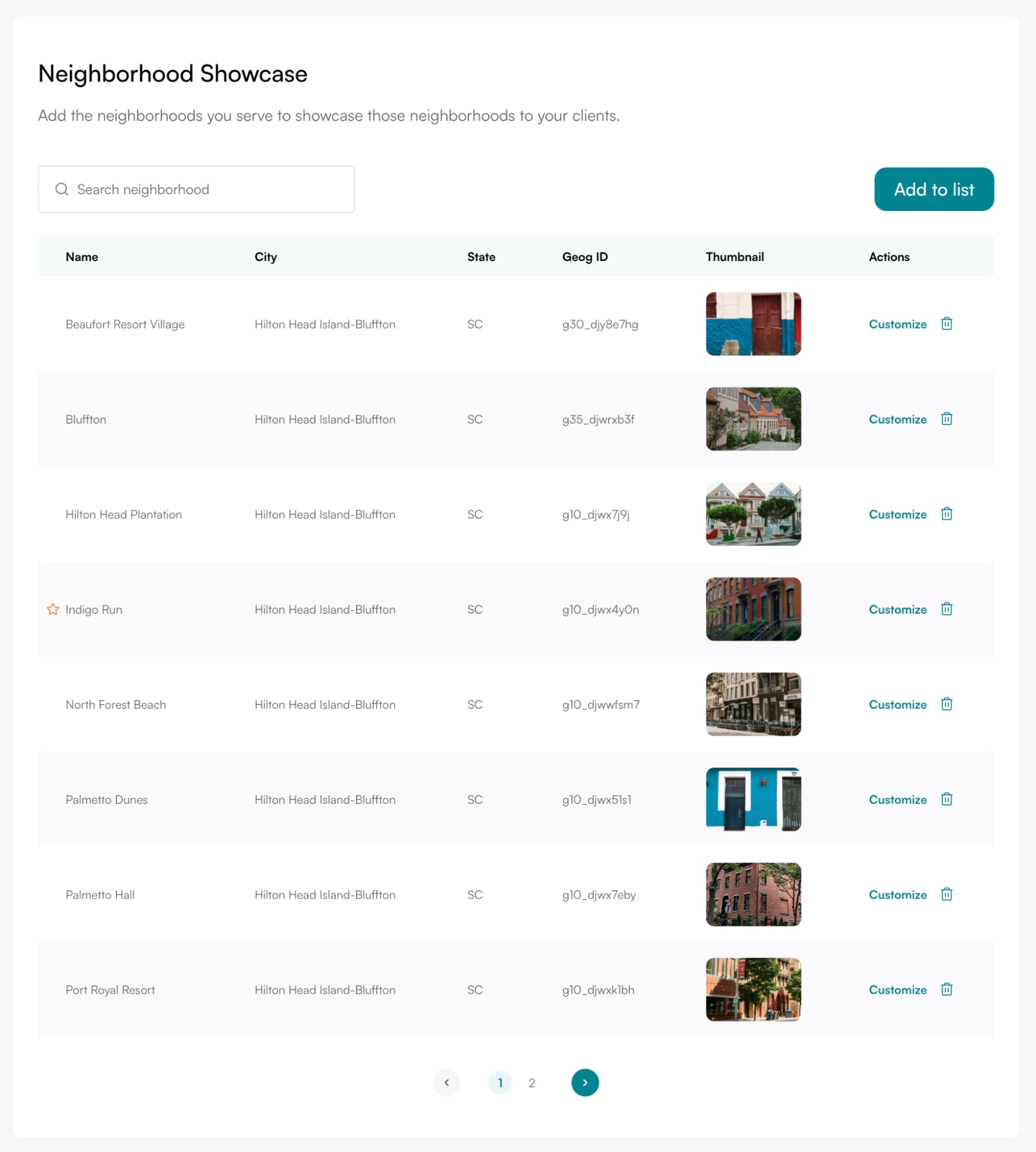Open the Port Royal Resort thumbnail
1036x1152 pixels.
[753, 989]
